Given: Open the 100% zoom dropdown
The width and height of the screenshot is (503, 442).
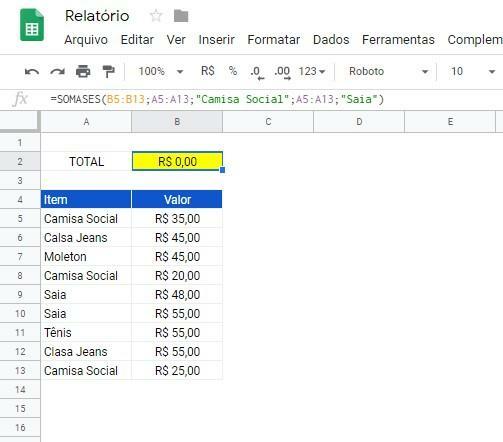Looking at the screenshot, I should [161, 71].
